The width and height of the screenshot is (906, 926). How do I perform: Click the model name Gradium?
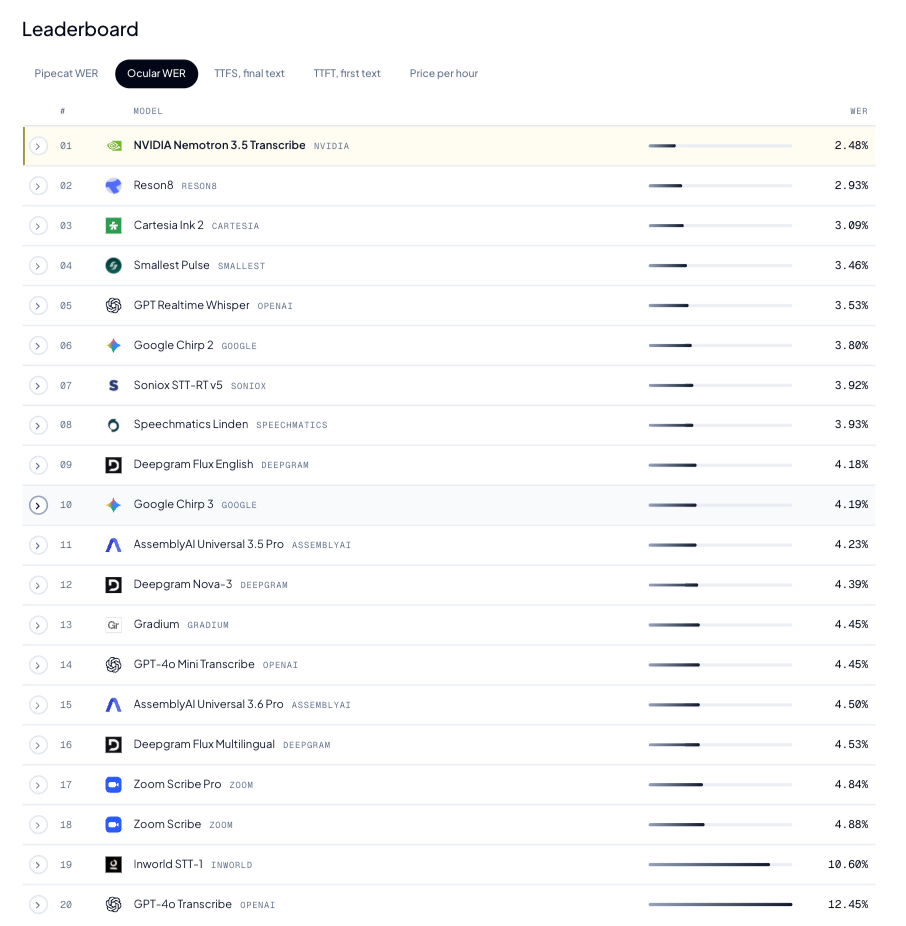[157, 624]
